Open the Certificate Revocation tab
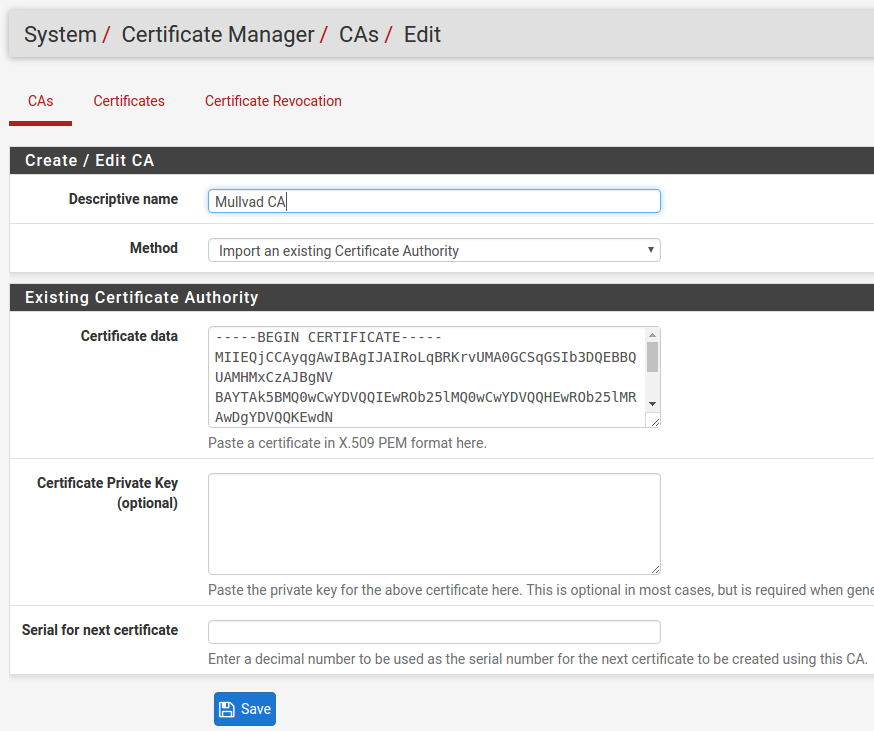Screen dimensions: 874x731 click(x=273, y=101)
